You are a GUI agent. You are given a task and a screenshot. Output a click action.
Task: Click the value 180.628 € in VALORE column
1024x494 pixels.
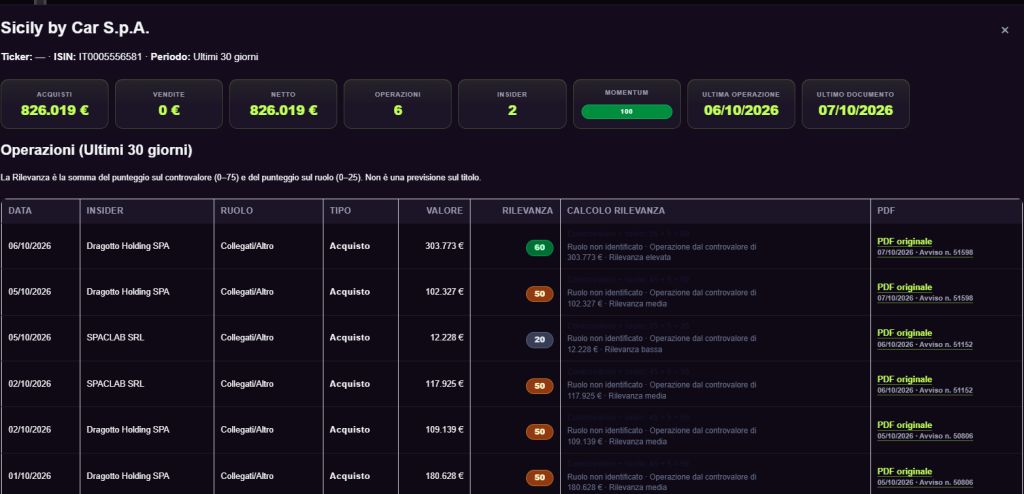coord(444,476)
